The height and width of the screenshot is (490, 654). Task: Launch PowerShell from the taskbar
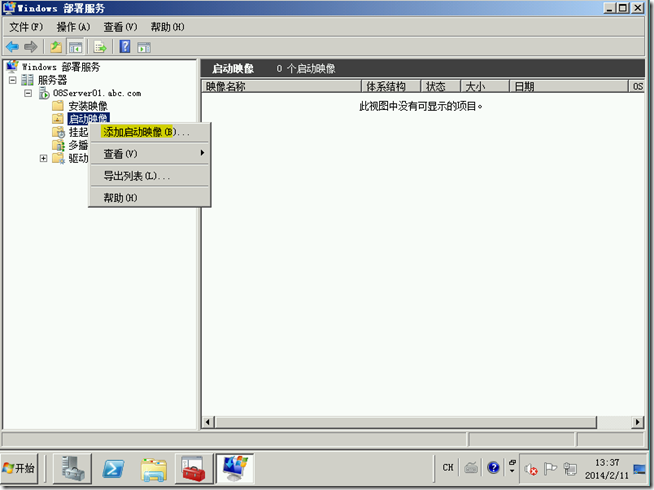click(x=113, y=469)
